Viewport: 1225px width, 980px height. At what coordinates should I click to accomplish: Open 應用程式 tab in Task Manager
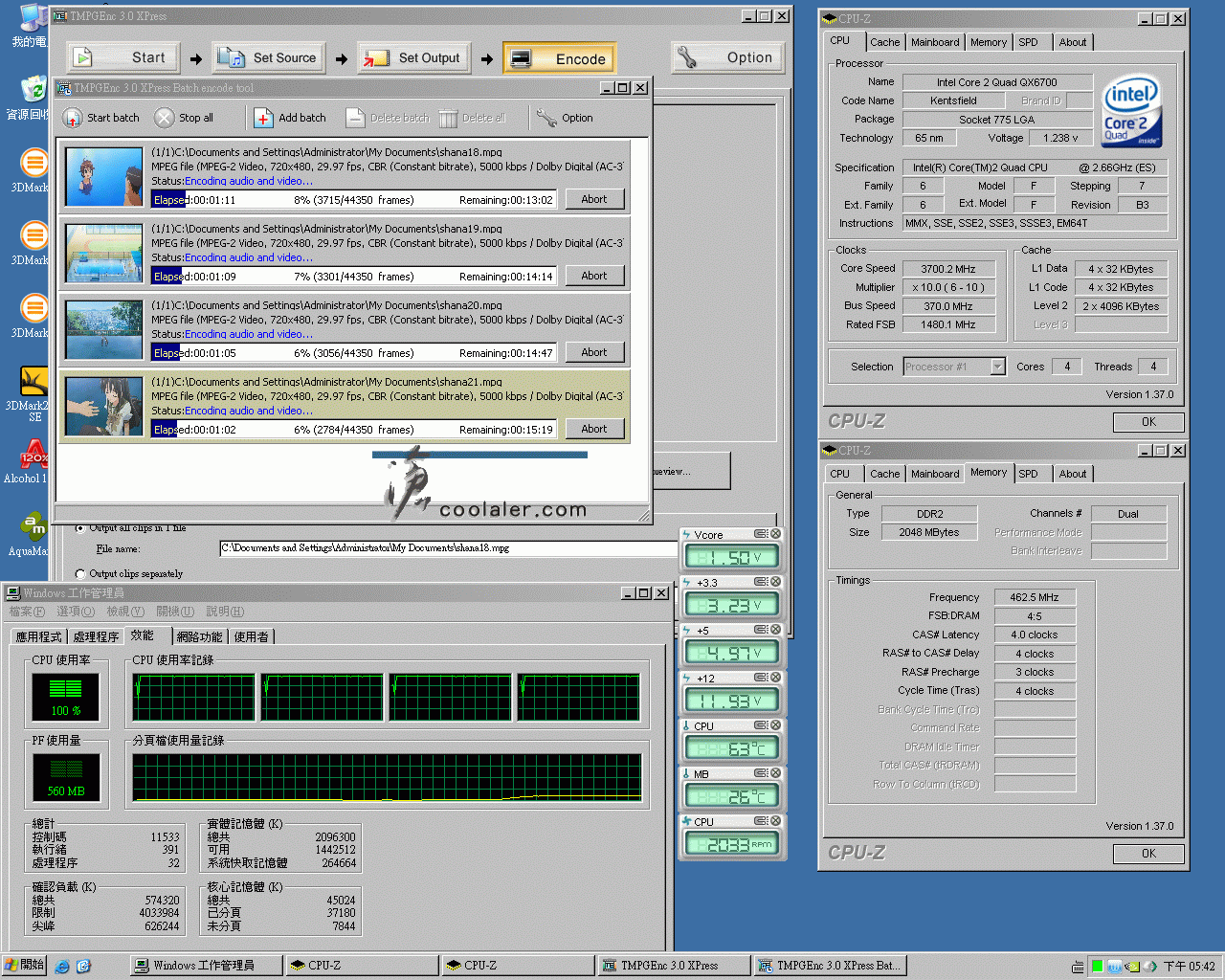point(38,636)
